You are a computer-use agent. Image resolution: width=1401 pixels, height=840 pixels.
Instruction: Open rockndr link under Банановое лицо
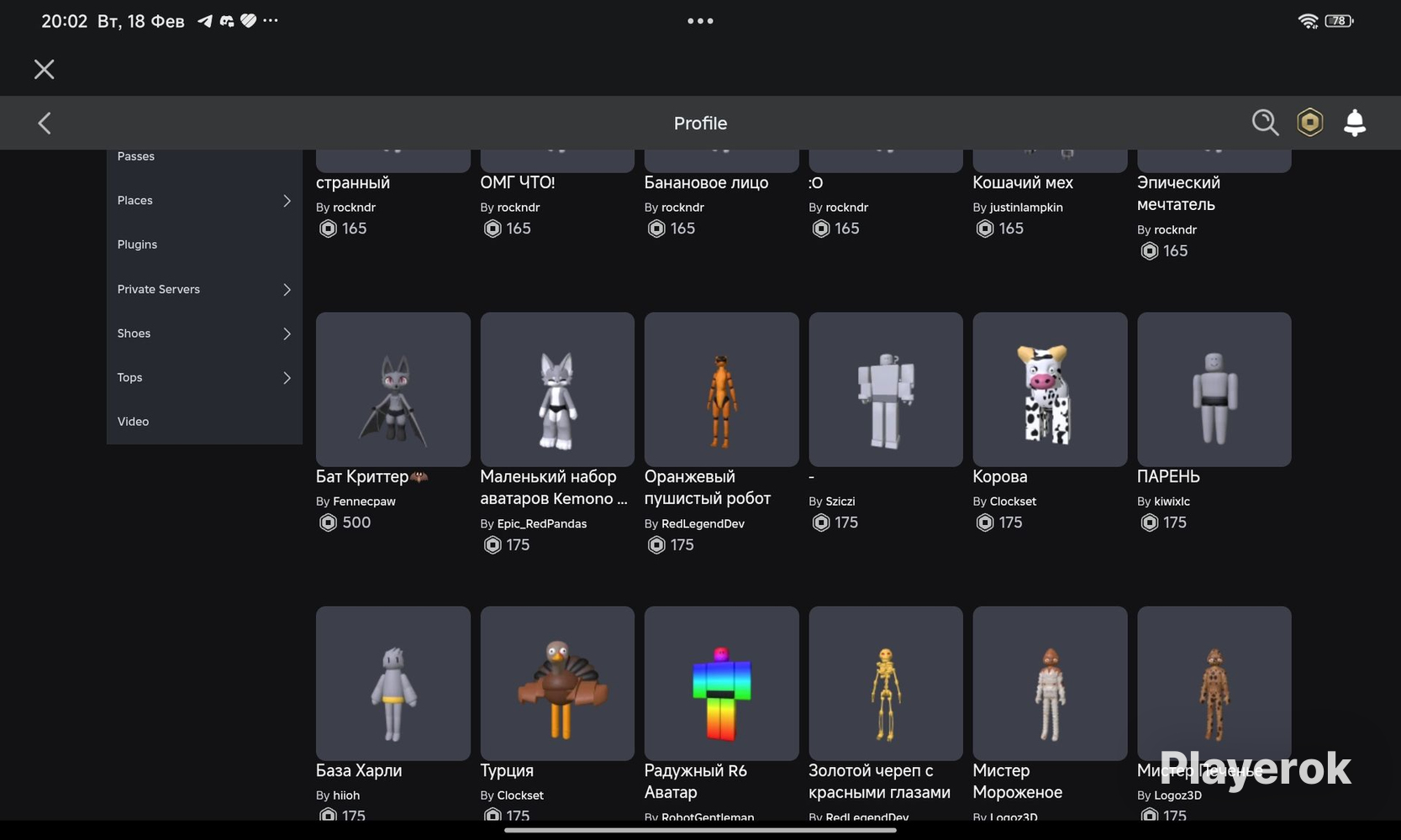tap(682, 207)
